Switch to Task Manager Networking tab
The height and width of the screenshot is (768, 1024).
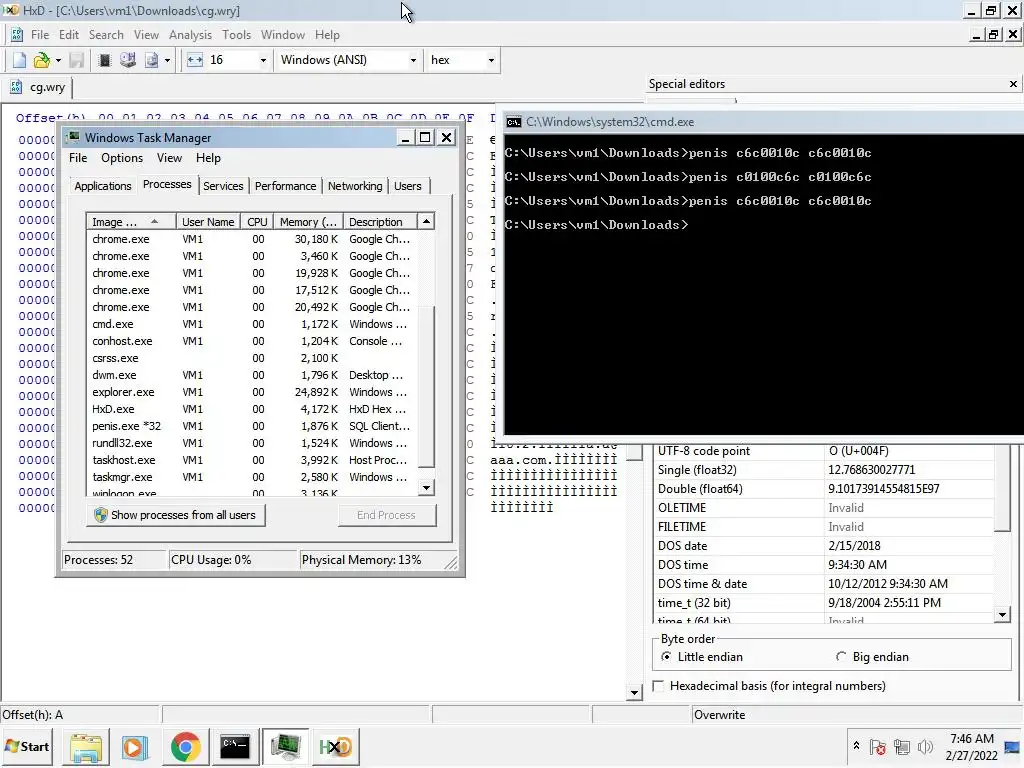click(355, 186)
